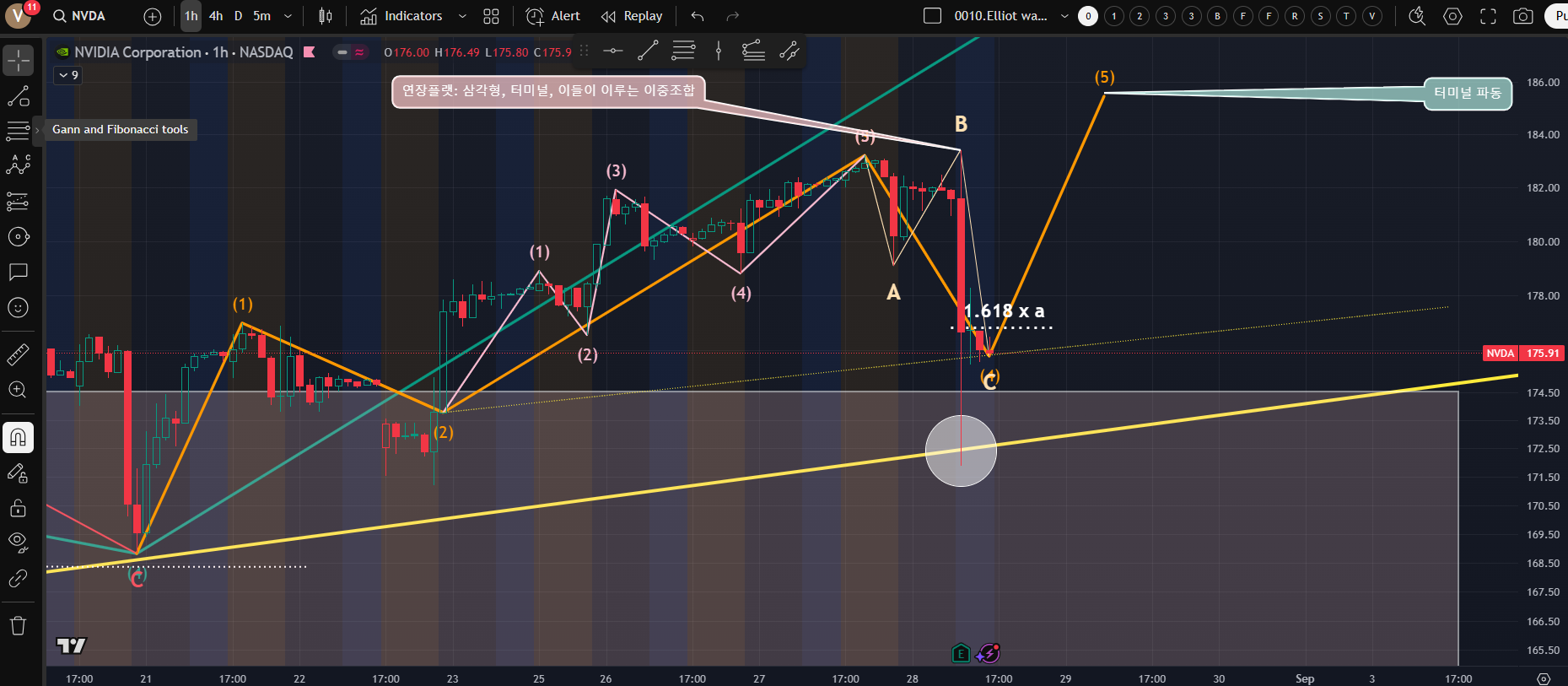Click the trash icon to remove drawings
This screenshot has height=686, width=1568.
(18, 625)
